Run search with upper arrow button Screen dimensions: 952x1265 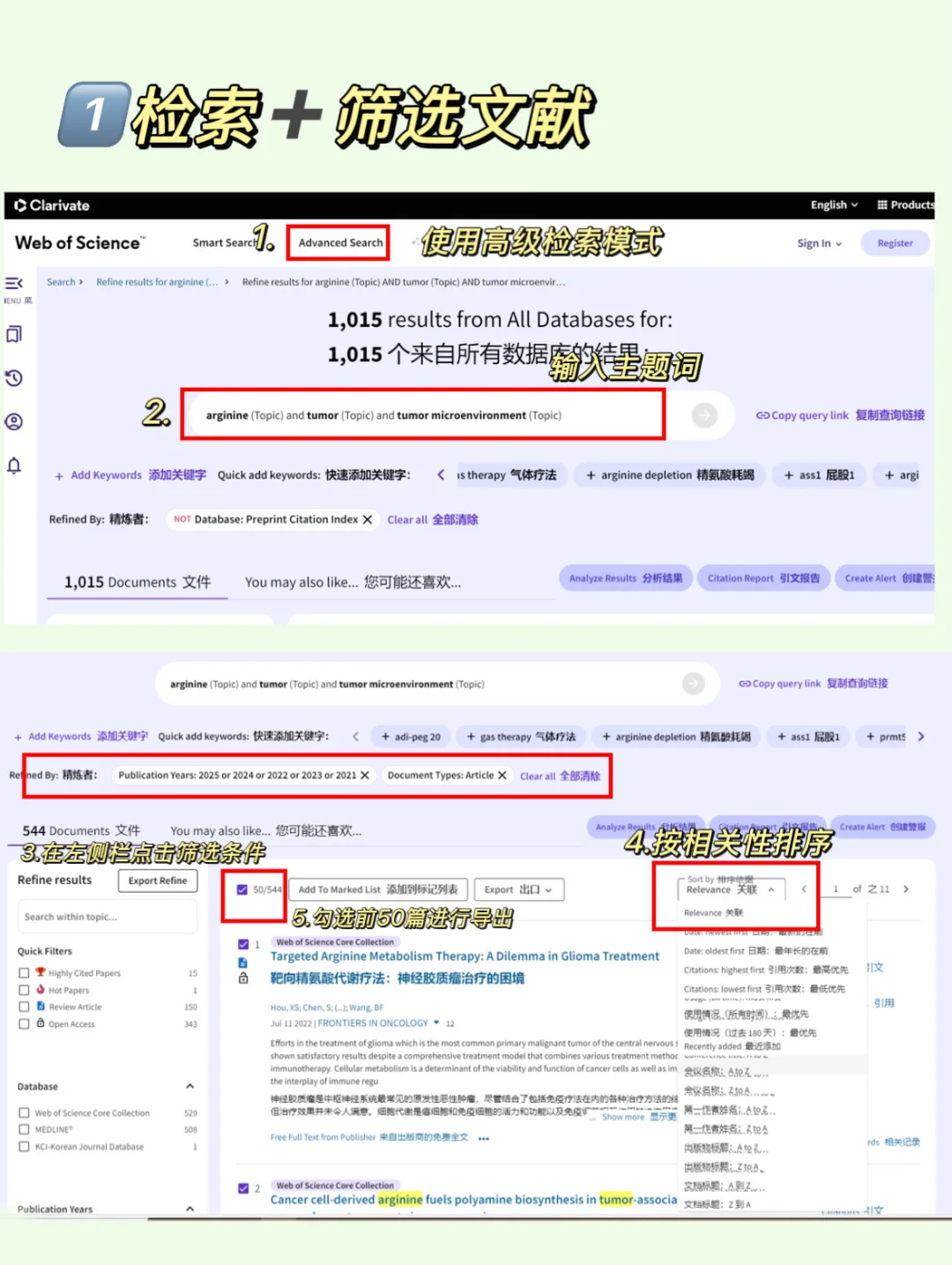pos(704,415)
